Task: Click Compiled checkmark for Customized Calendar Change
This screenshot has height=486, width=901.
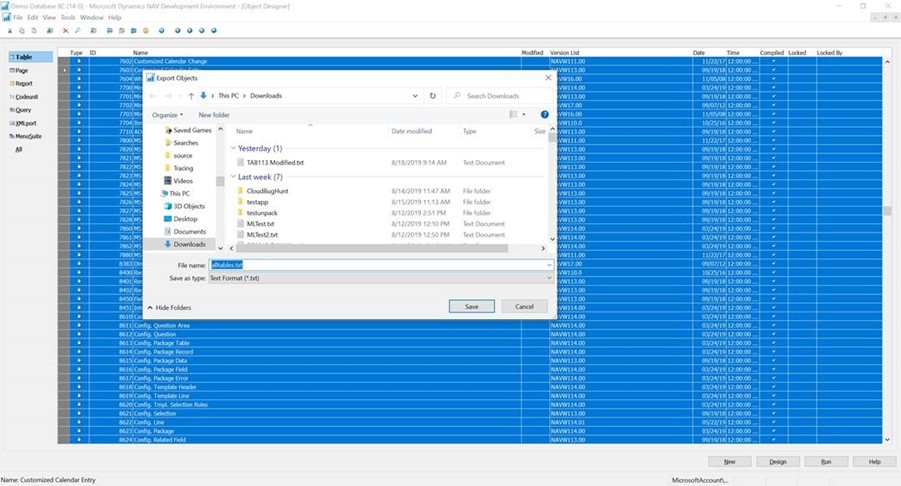Action: tap(773, 61)
